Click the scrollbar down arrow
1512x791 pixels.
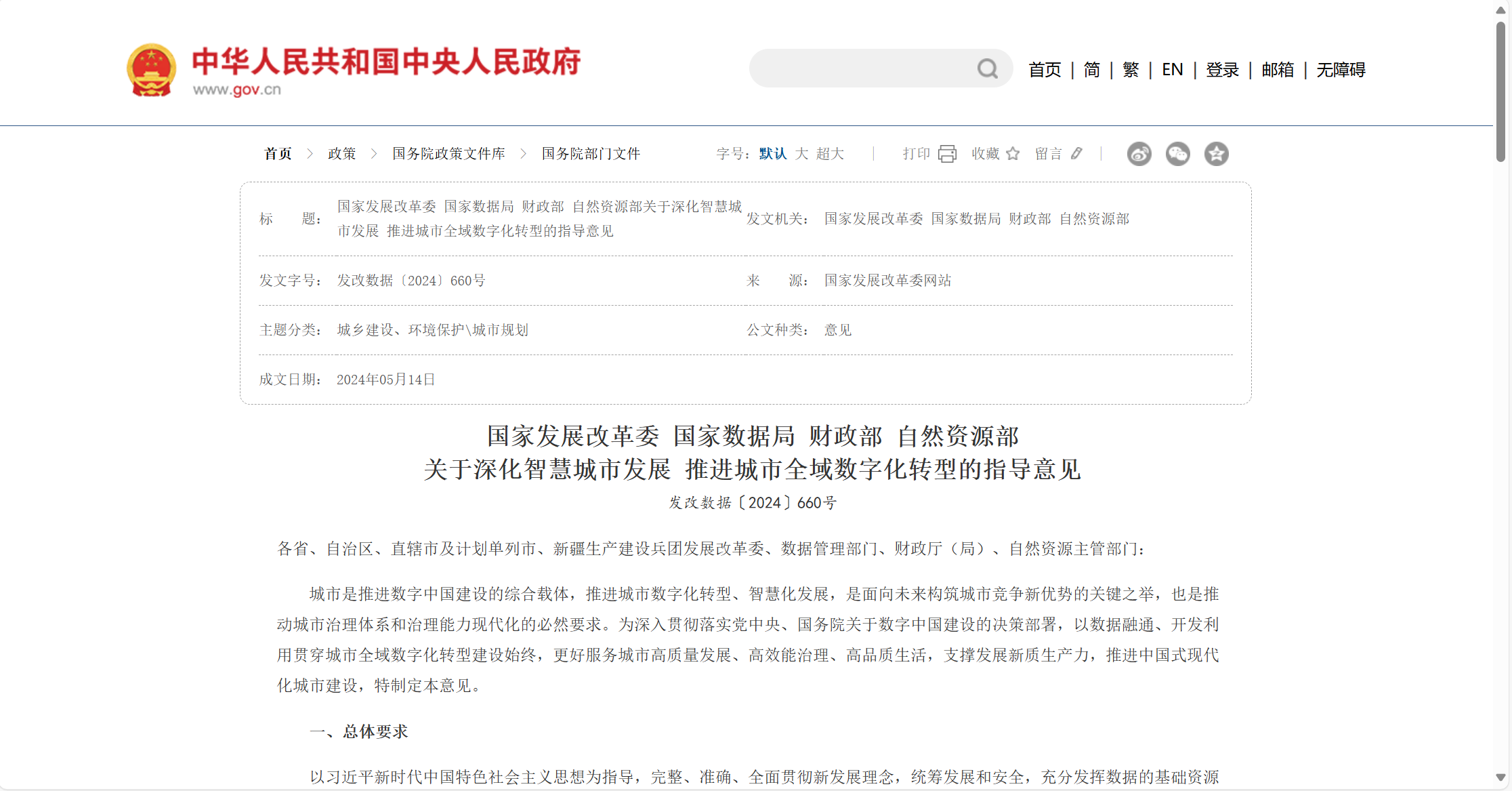(x=1500, y=777)
